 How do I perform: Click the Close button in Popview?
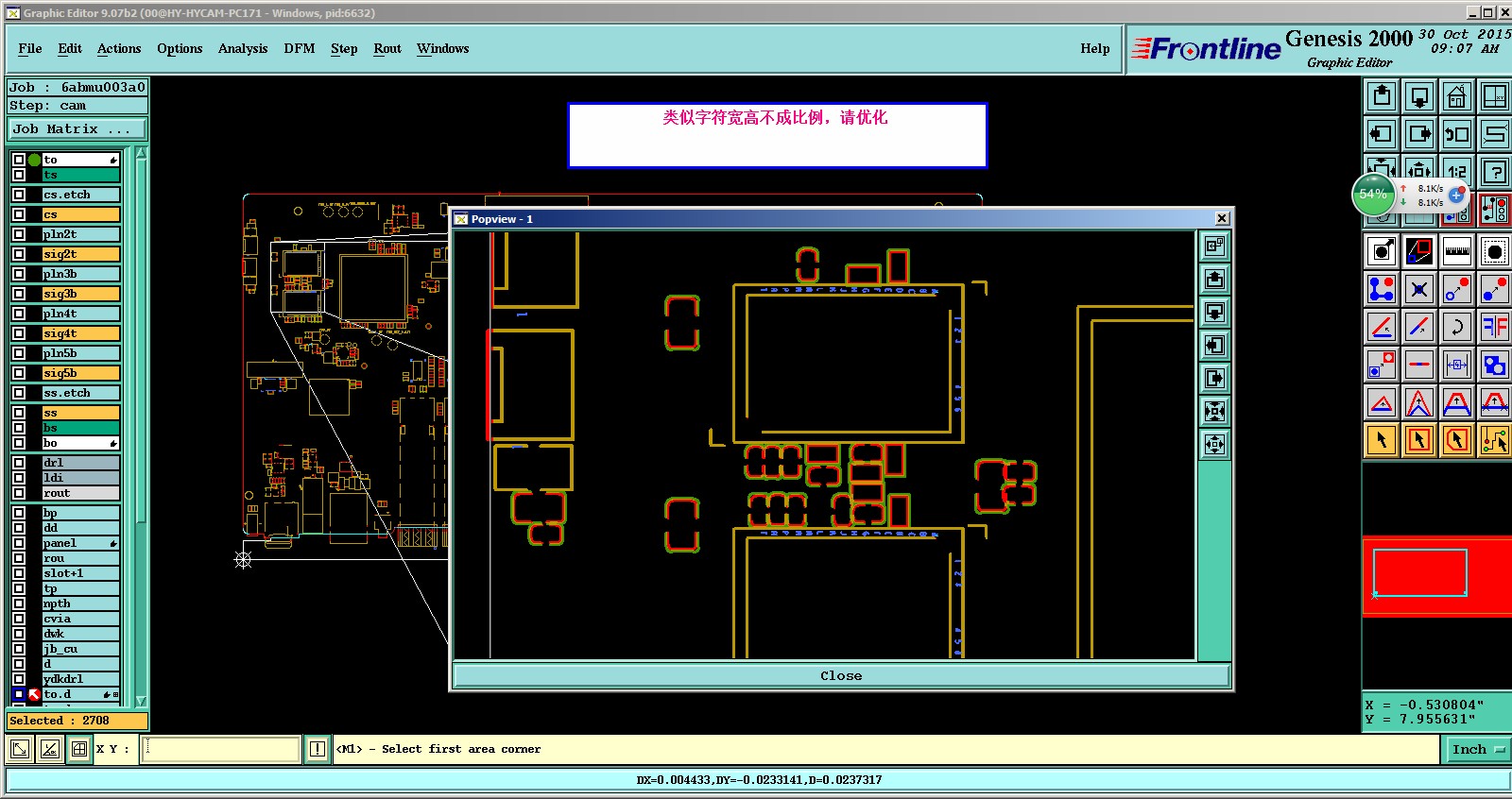tap(841, 676)
